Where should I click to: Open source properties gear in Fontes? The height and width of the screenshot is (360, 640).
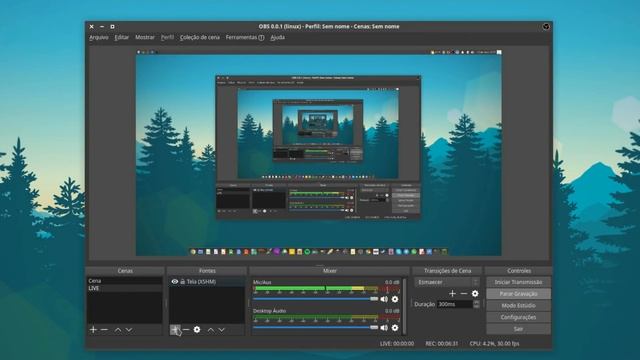click(x=197, y=329)
